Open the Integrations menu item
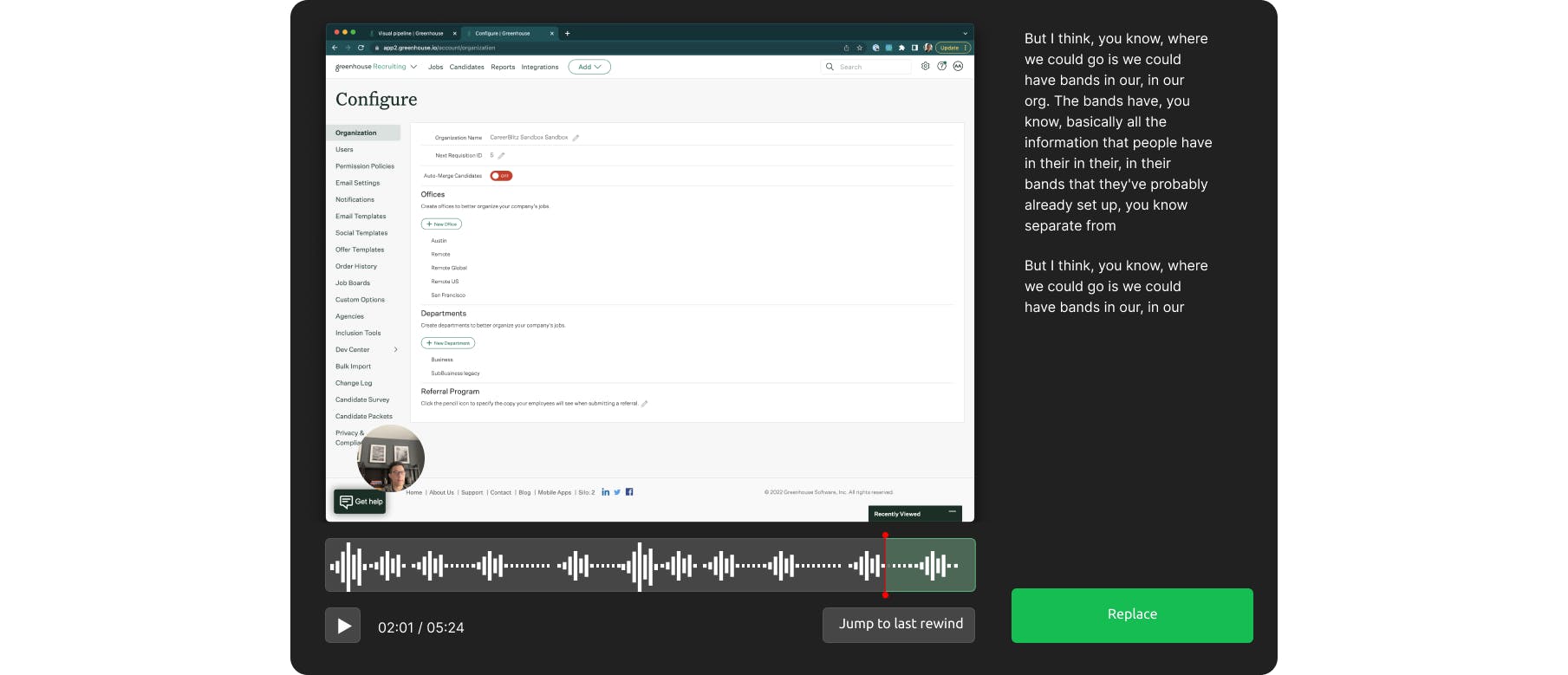The height and width of the screenshot is (675, 1568). (x=540, y=67)
